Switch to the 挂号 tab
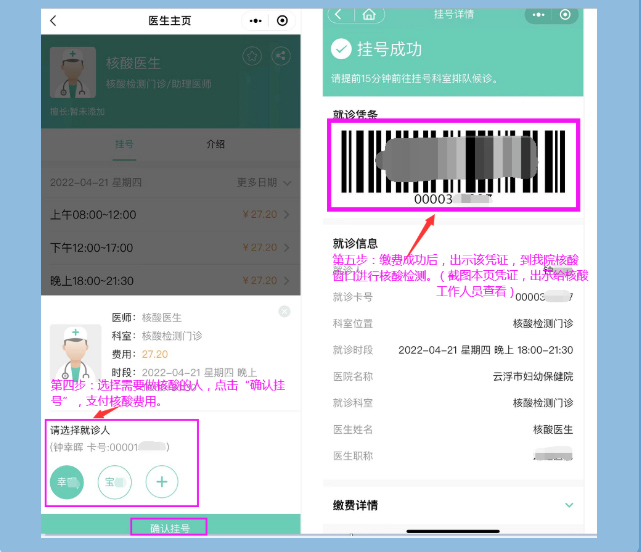Viewport: 641px width, 552px height. point(124,144)
